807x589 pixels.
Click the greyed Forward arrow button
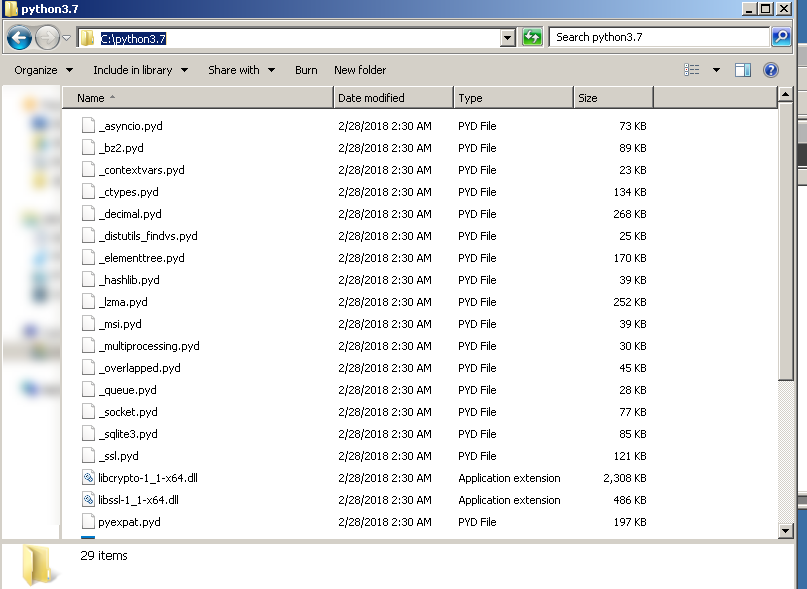coord(47,38)
